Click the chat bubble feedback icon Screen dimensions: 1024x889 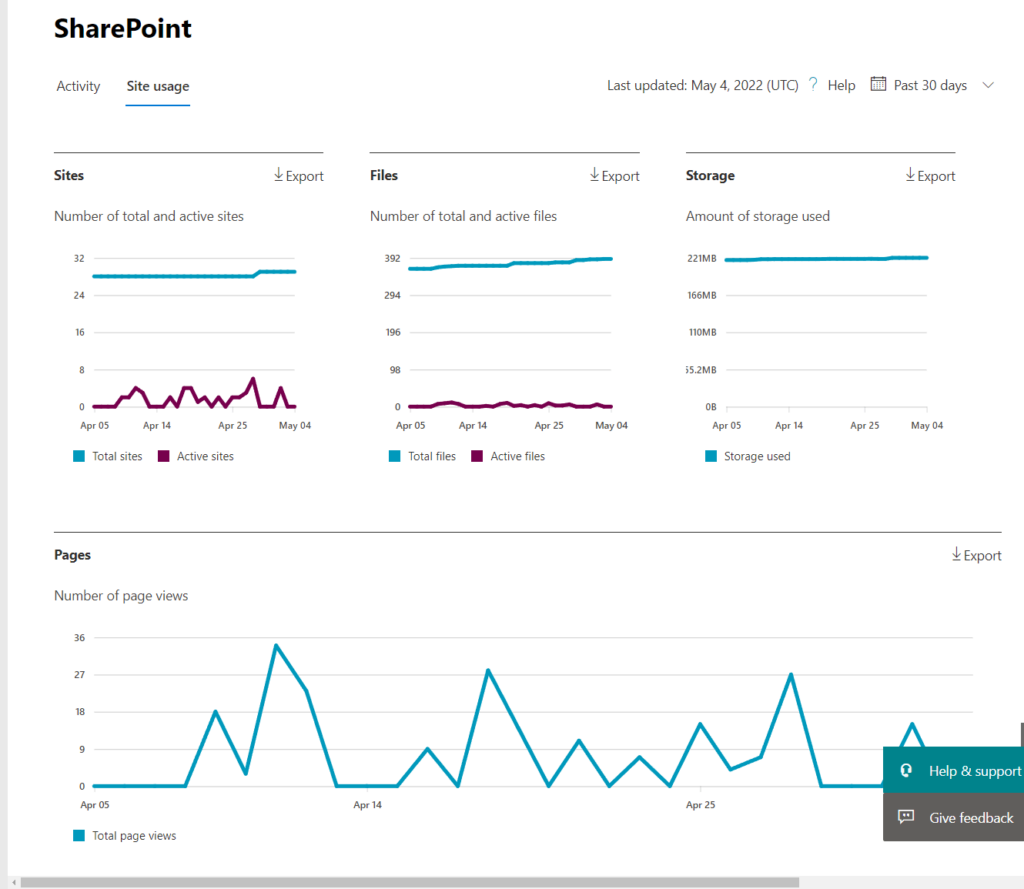point(906,816)
